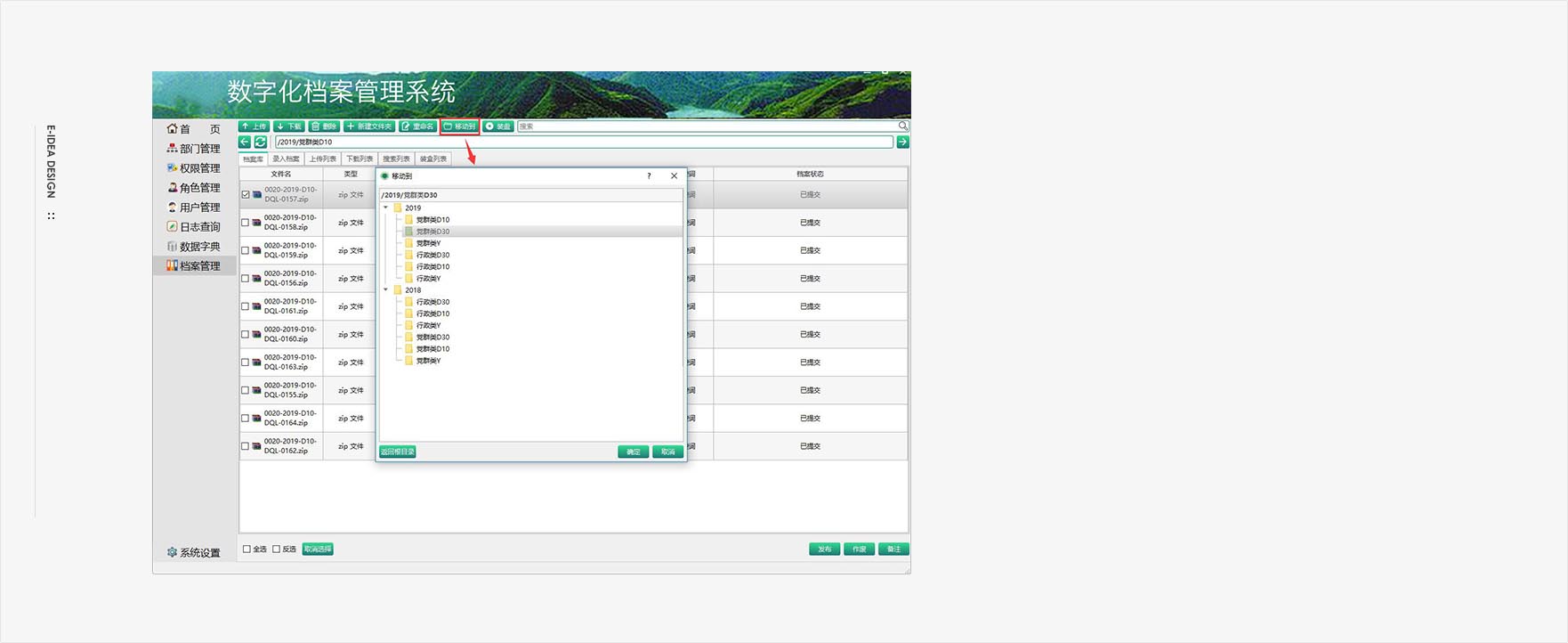Viewport: 1568px width, 643px height.
Task: Switch to the 上传列表 tab
Action: click(322, 159)
